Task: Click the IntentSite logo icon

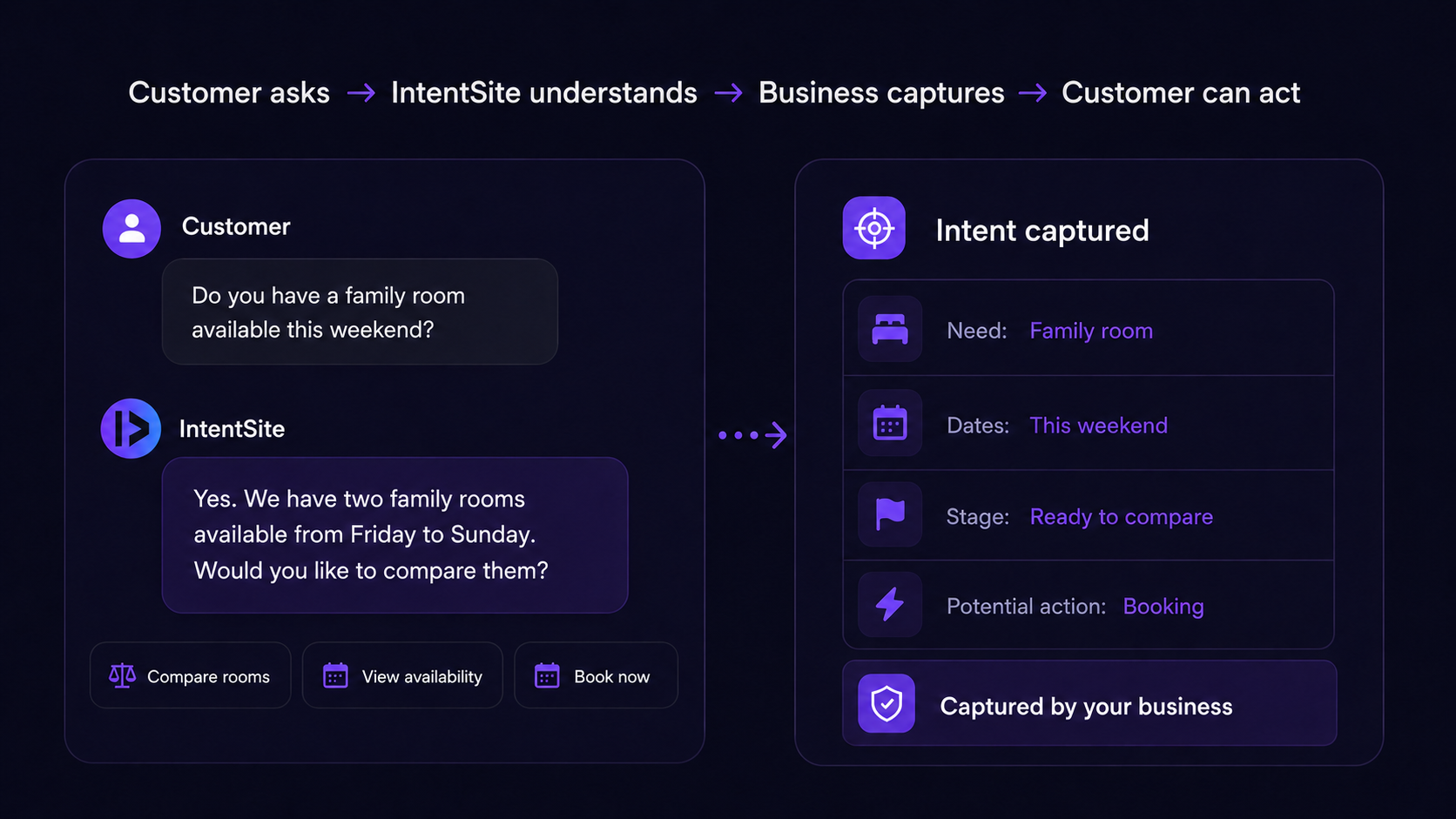Action: click(131, 428)
